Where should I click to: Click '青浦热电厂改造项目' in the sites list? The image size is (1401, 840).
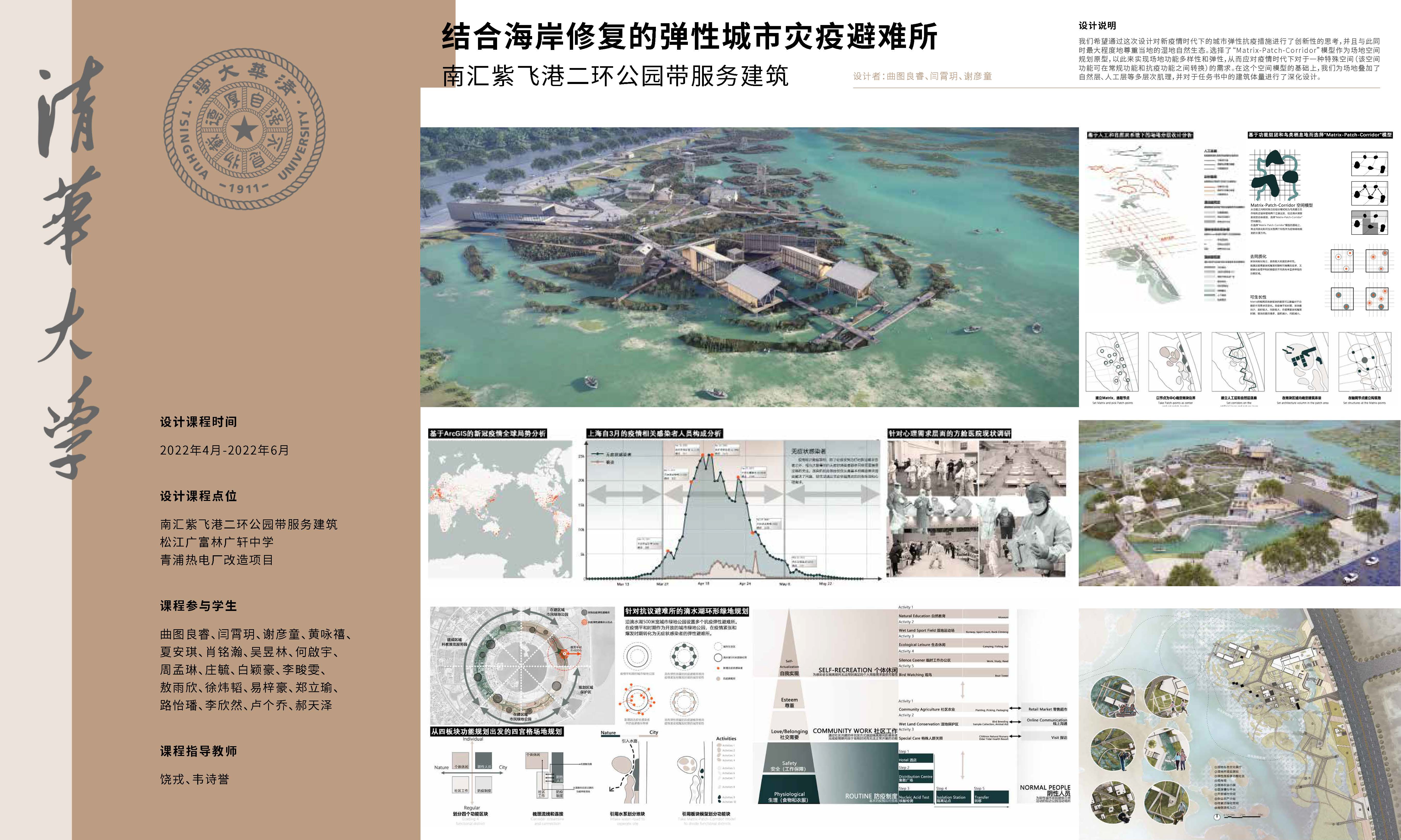point(217,560)
